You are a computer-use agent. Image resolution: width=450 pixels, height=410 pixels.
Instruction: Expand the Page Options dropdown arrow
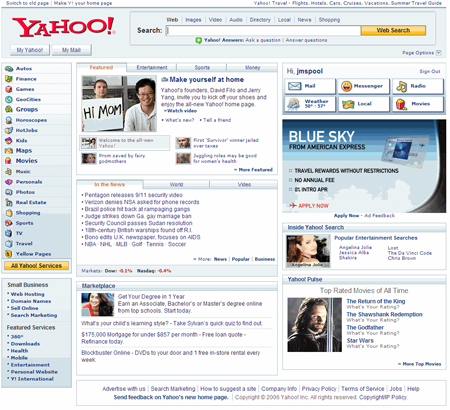[439, 53]
